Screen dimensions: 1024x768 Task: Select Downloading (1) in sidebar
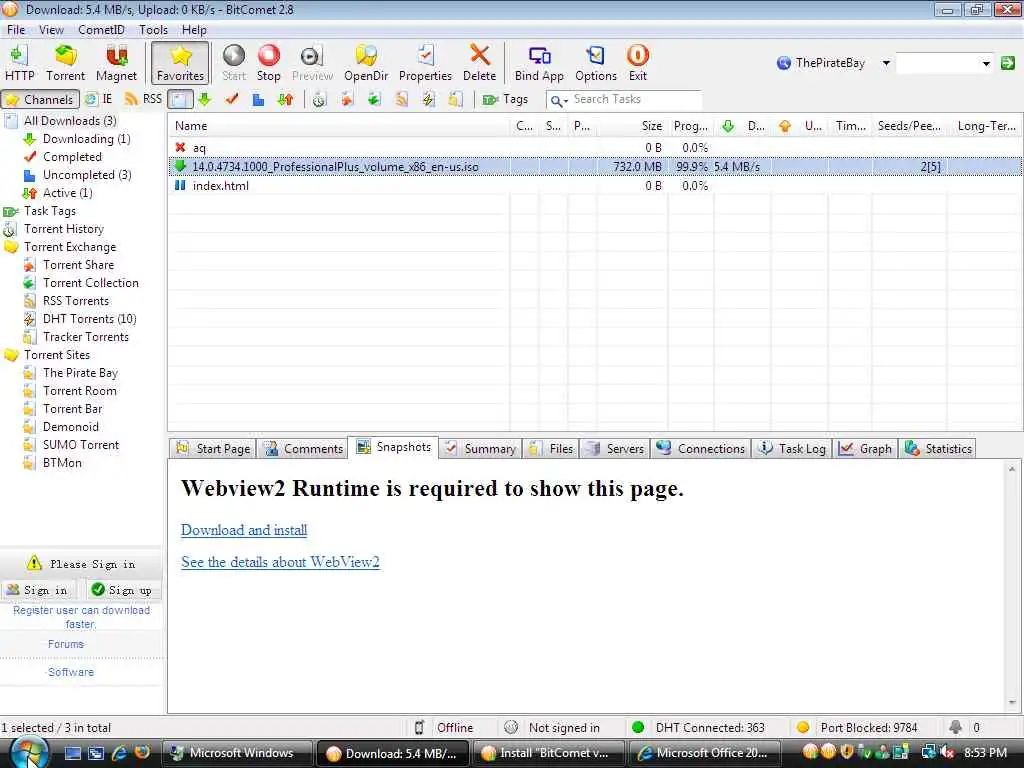[86, 138]
